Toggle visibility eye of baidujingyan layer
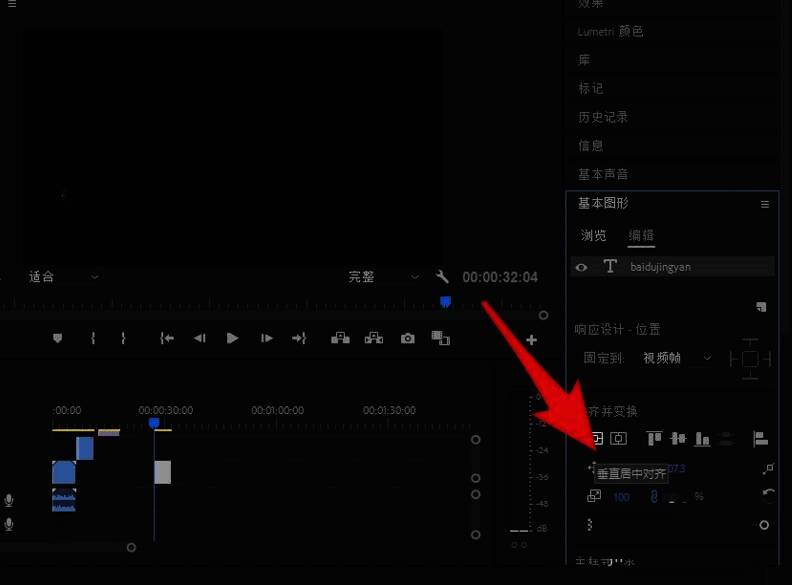 [581, 267]
